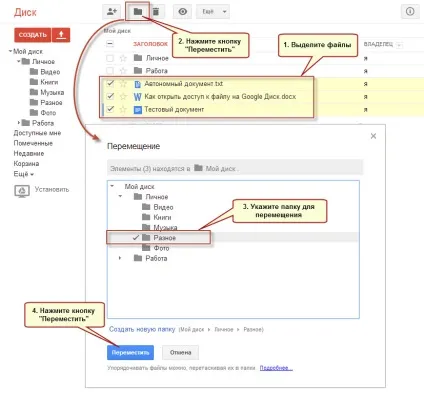This screenshot has width=424, height=398.
Task: Close the Перемещение dialog with the X
Action: (373, 136)
